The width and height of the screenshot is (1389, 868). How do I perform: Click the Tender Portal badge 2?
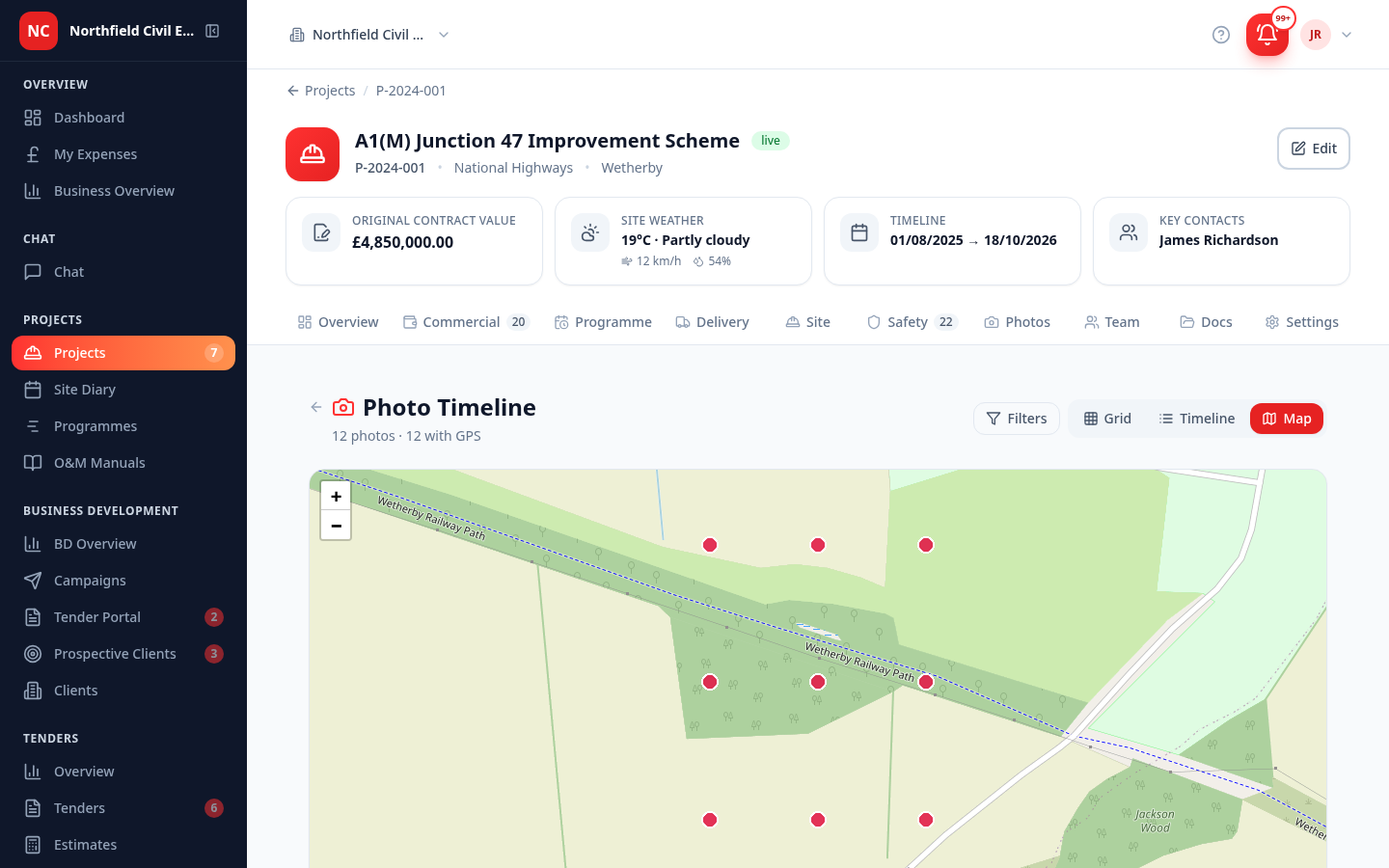(214, 617)
